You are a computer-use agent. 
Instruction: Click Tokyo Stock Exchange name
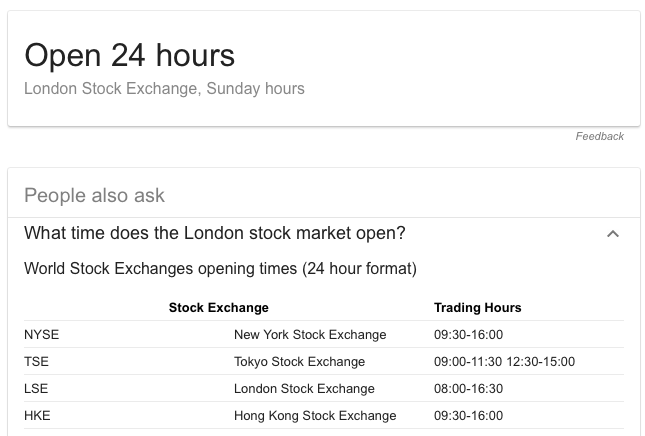299,362
